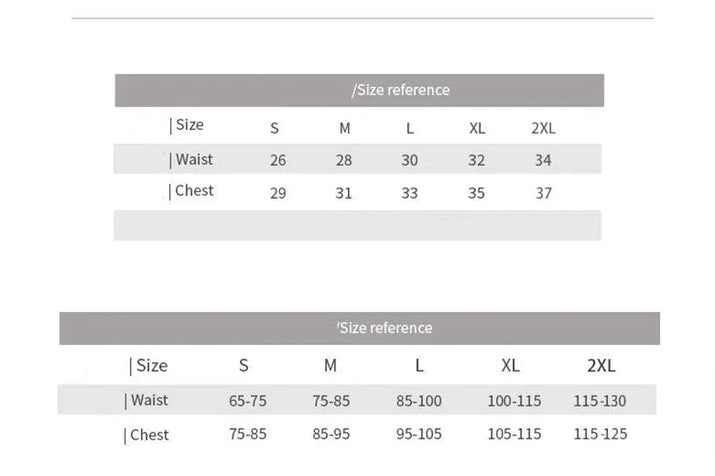Screen dimensions: 715x476
Task: Click the "2XL" column header in top table
Action: (543, 128)
